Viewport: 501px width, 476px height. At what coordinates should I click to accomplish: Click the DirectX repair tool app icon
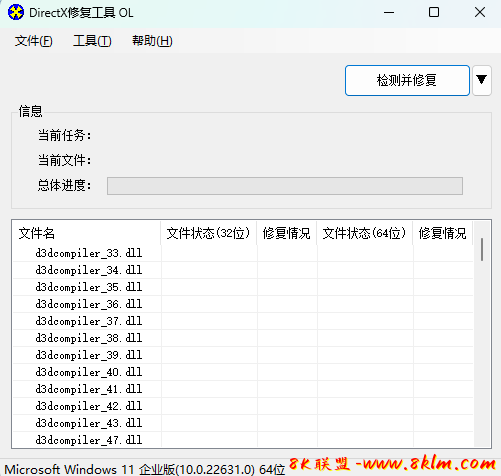[x=16, y=12]
